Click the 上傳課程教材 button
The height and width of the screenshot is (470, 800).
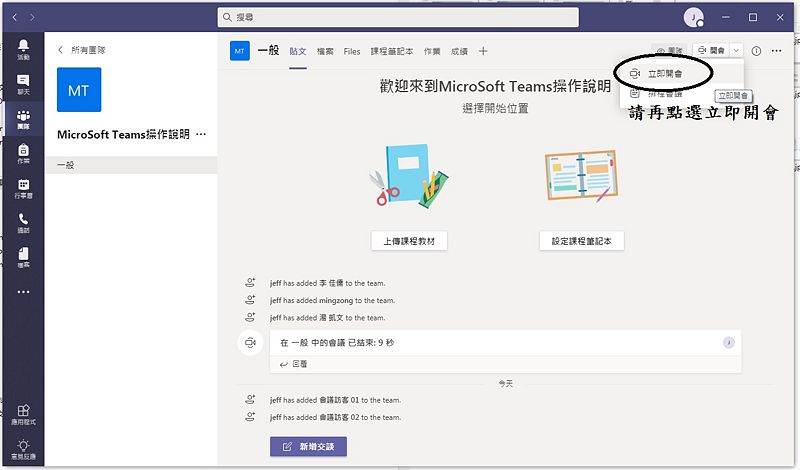pos(409,241)
